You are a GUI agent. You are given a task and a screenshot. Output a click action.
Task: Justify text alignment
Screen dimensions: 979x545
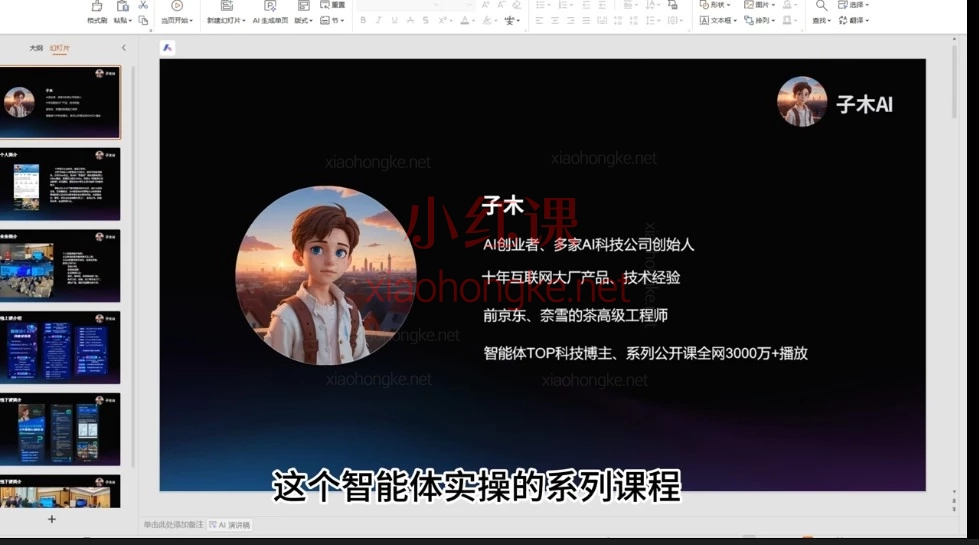586,21
